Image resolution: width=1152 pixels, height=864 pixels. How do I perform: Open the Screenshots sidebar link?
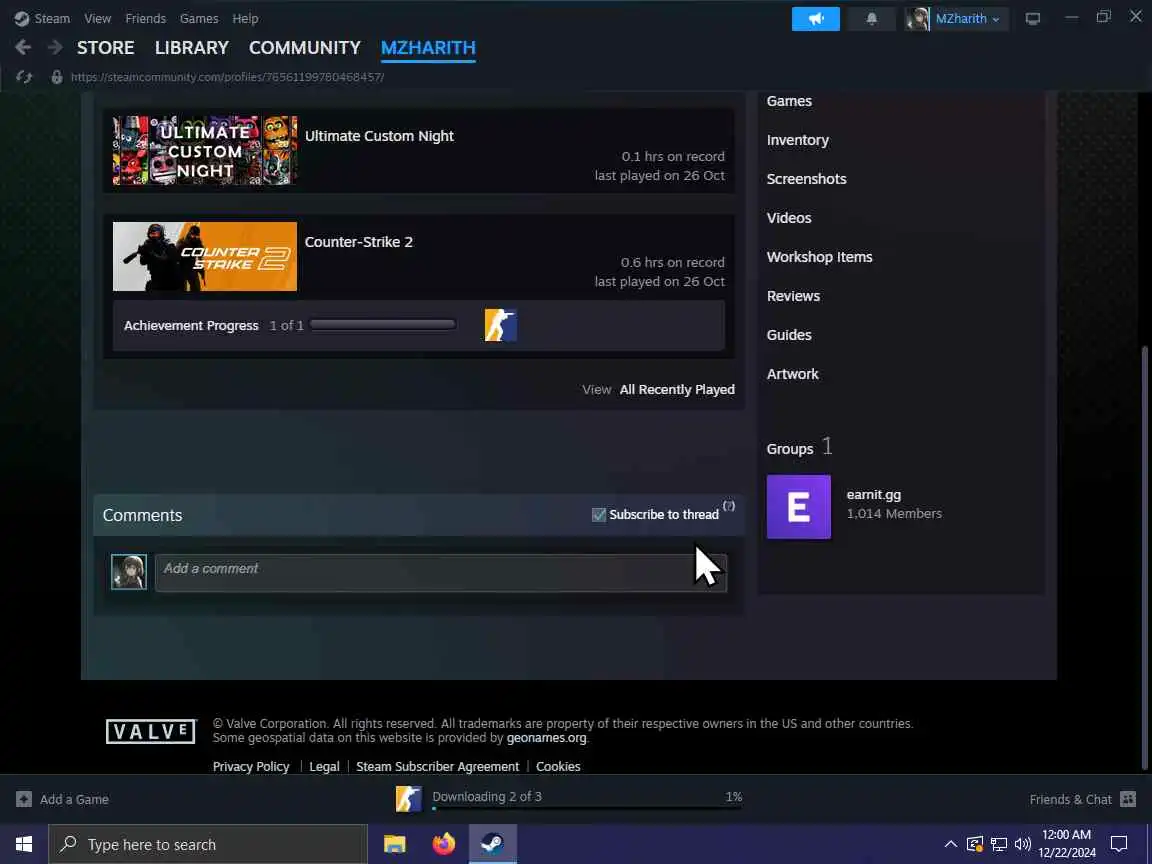(x=807, y=179)
